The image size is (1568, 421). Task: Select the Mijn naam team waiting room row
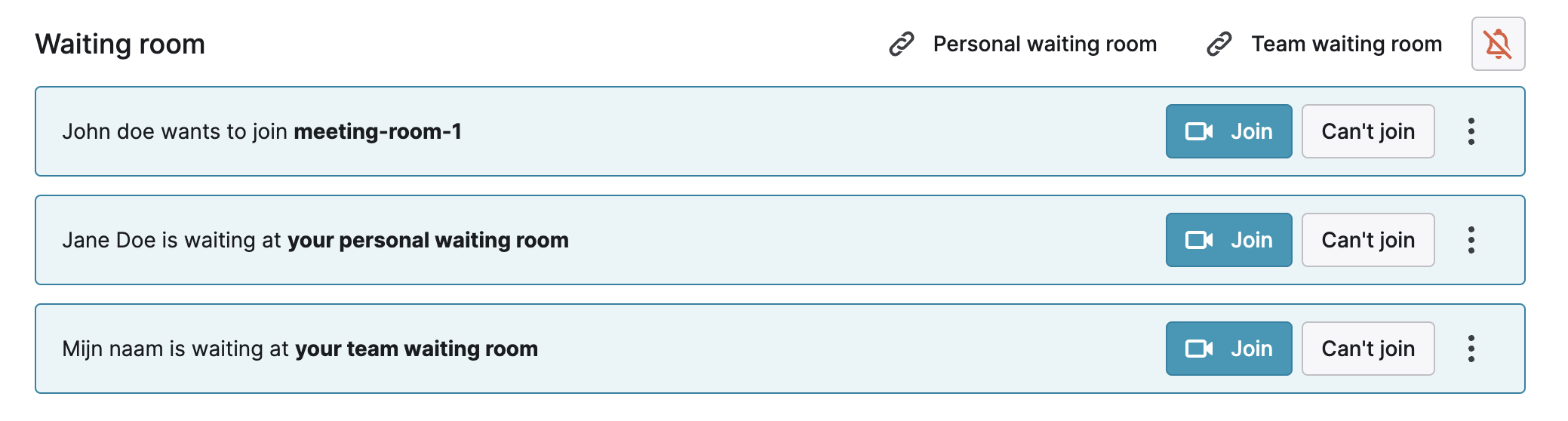(780, 349)
